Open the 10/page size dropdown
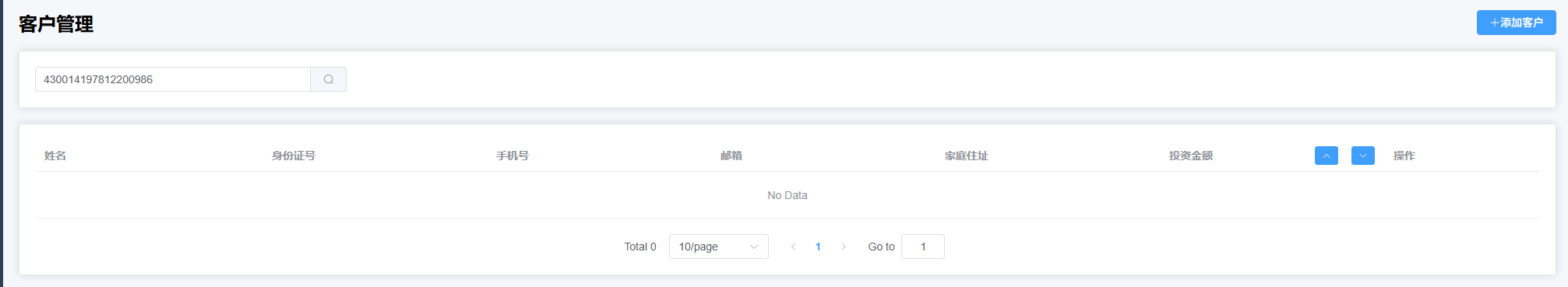This screenshot has width=1568, height=287. pyautogui.click(x=718, y=247)
